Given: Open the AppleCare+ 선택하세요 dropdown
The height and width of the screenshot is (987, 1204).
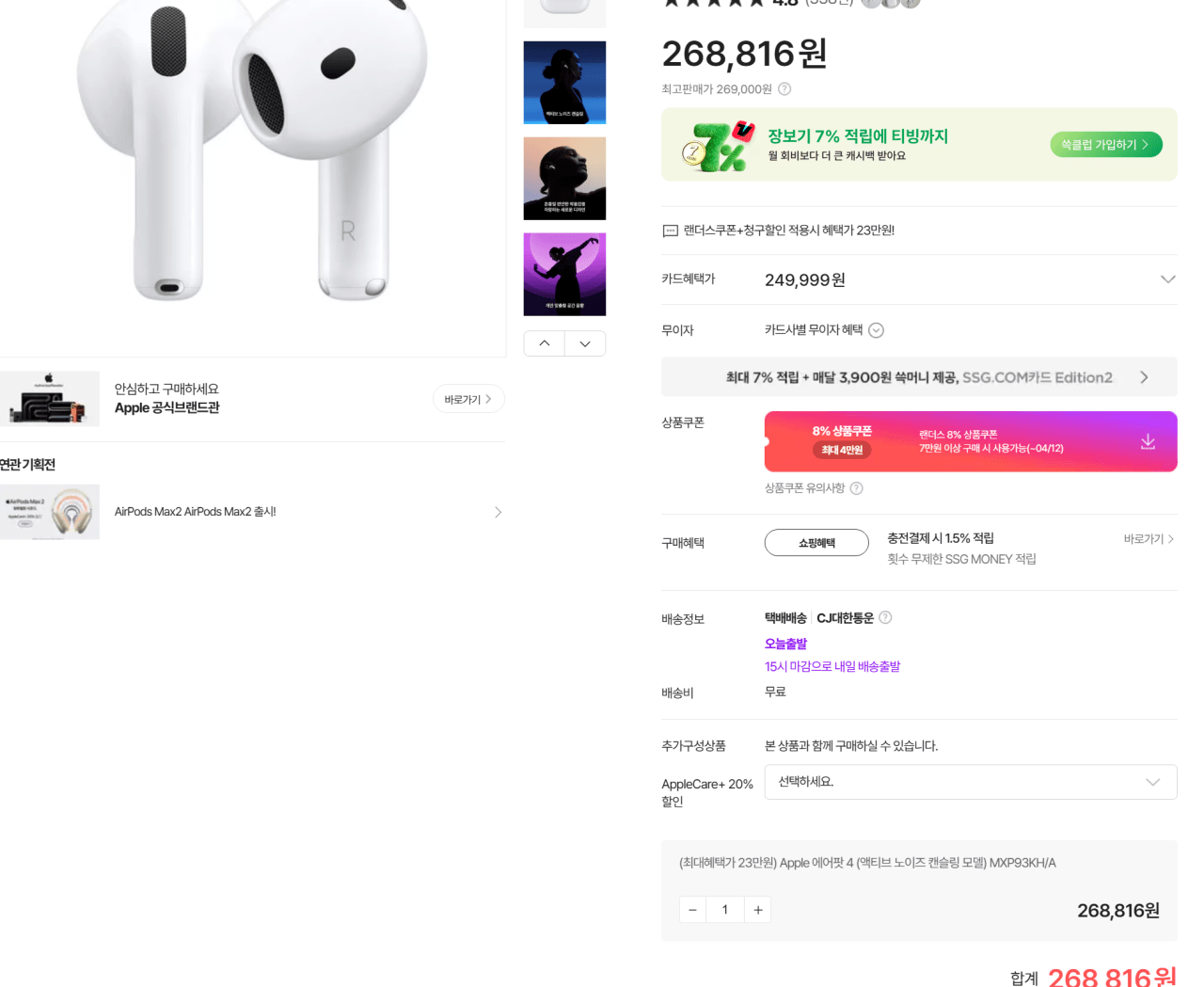Looking at the screenshot, I should point(970,782).
